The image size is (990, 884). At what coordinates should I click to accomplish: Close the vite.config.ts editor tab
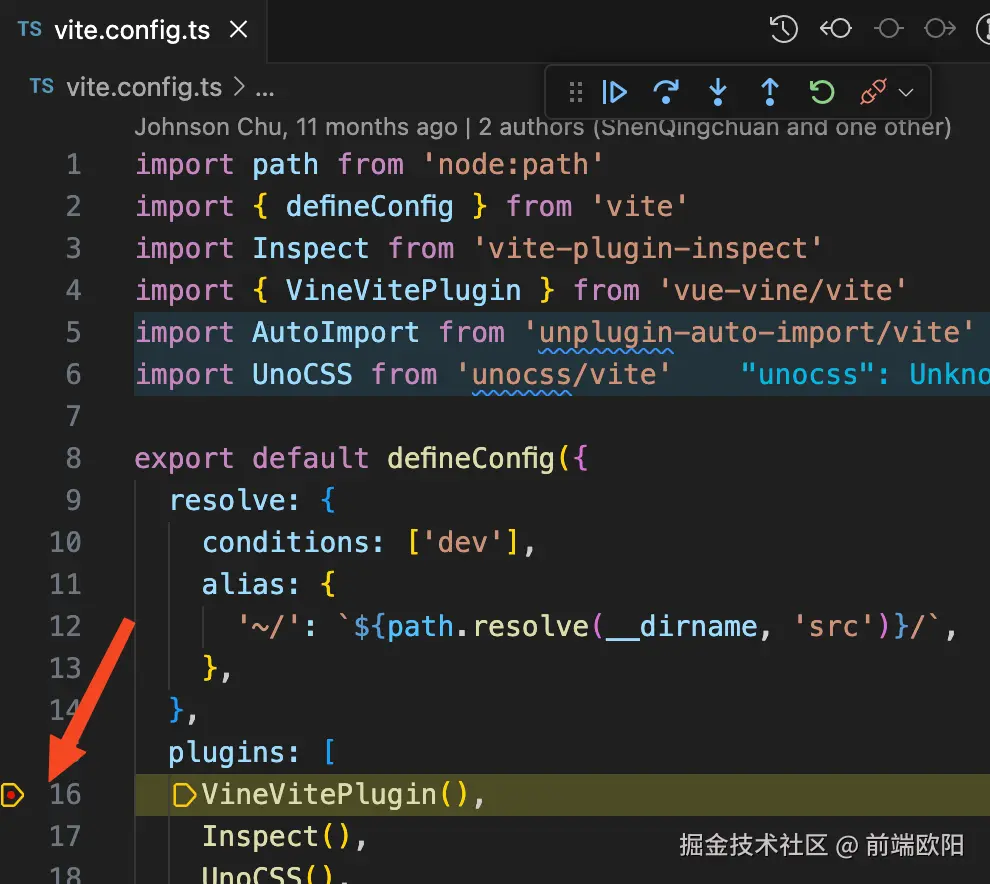pos(239,29)
